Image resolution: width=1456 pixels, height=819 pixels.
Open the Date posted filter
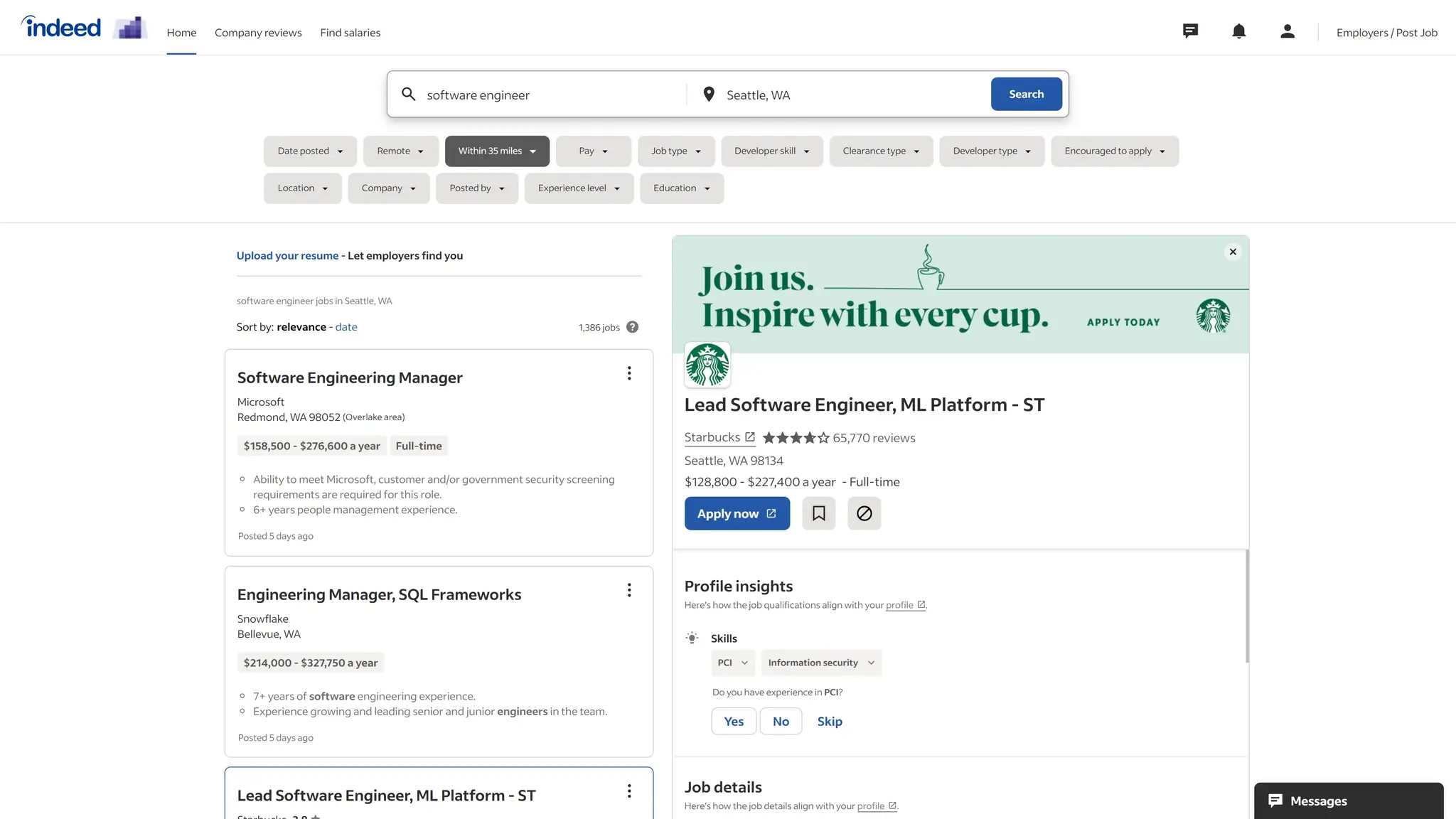coord(310,151)
